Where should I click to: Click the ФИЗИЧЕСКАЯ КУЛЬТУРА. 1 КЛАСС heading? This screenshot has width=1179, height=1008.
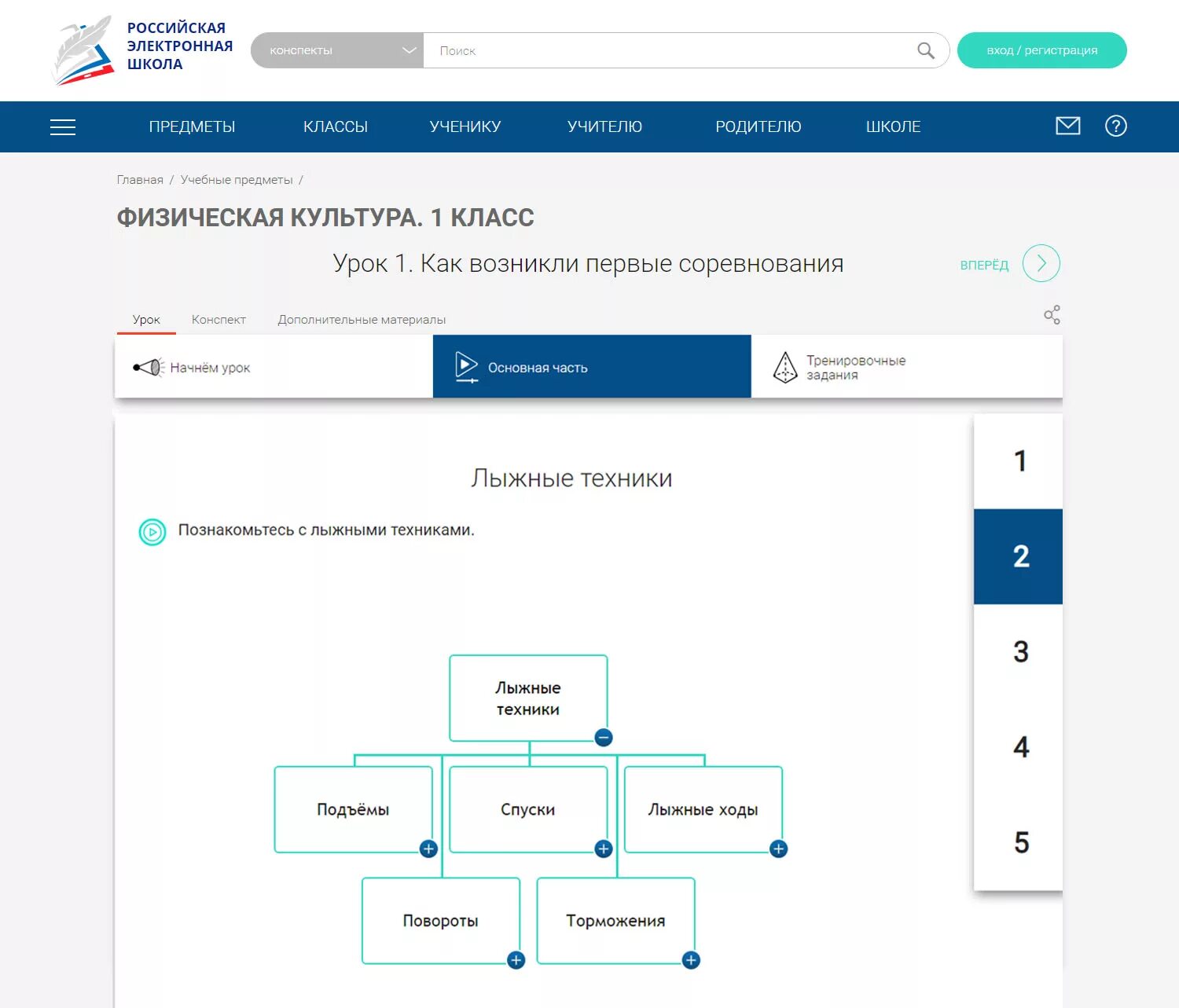325,218
